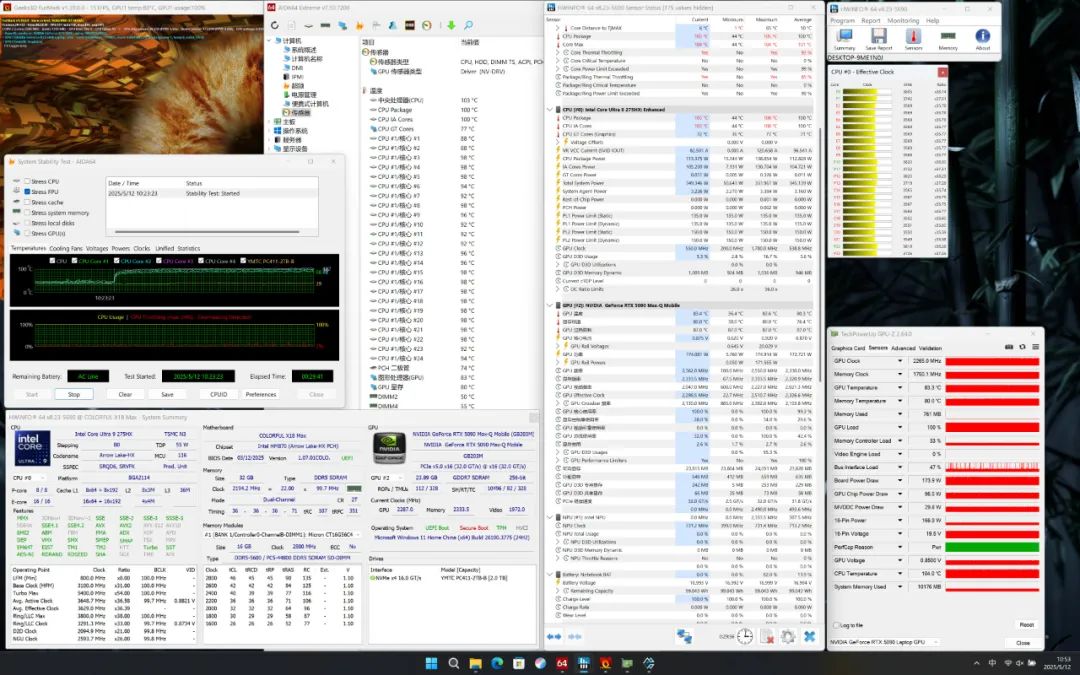This screenshot has width=1080, height=675.
Task: Open the Board Power Draw dropdown in GPU-Z
Action: 900,481
